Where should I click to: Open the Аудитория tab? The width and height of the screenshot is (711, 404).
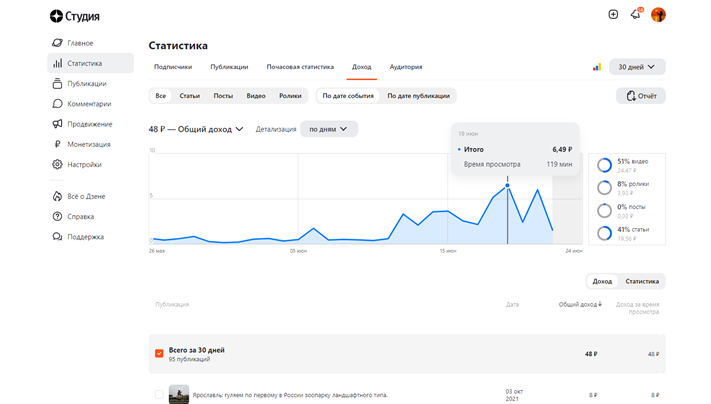[406, 67]
